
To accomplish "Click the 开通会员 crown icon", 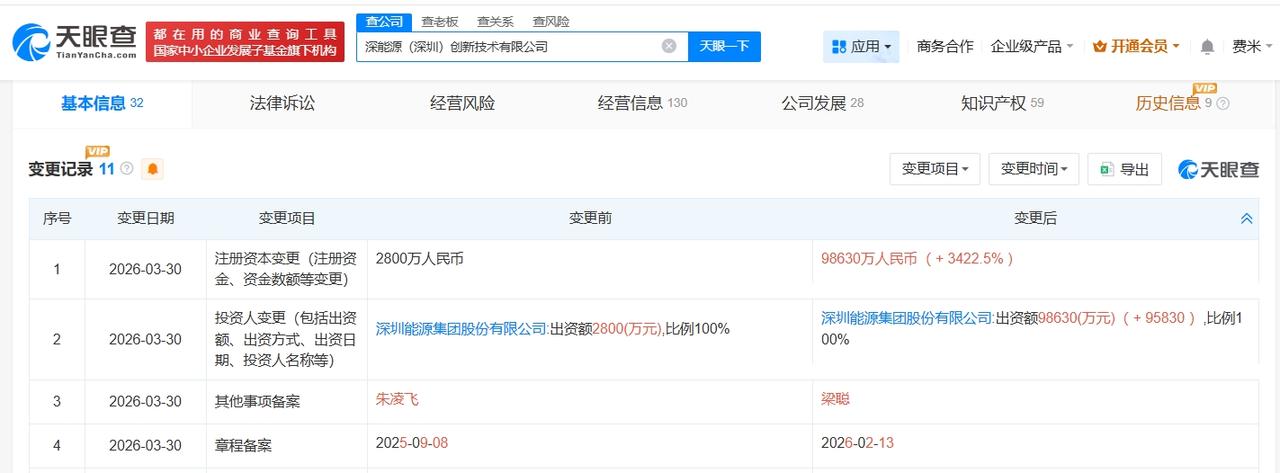I will point(1100,46).
